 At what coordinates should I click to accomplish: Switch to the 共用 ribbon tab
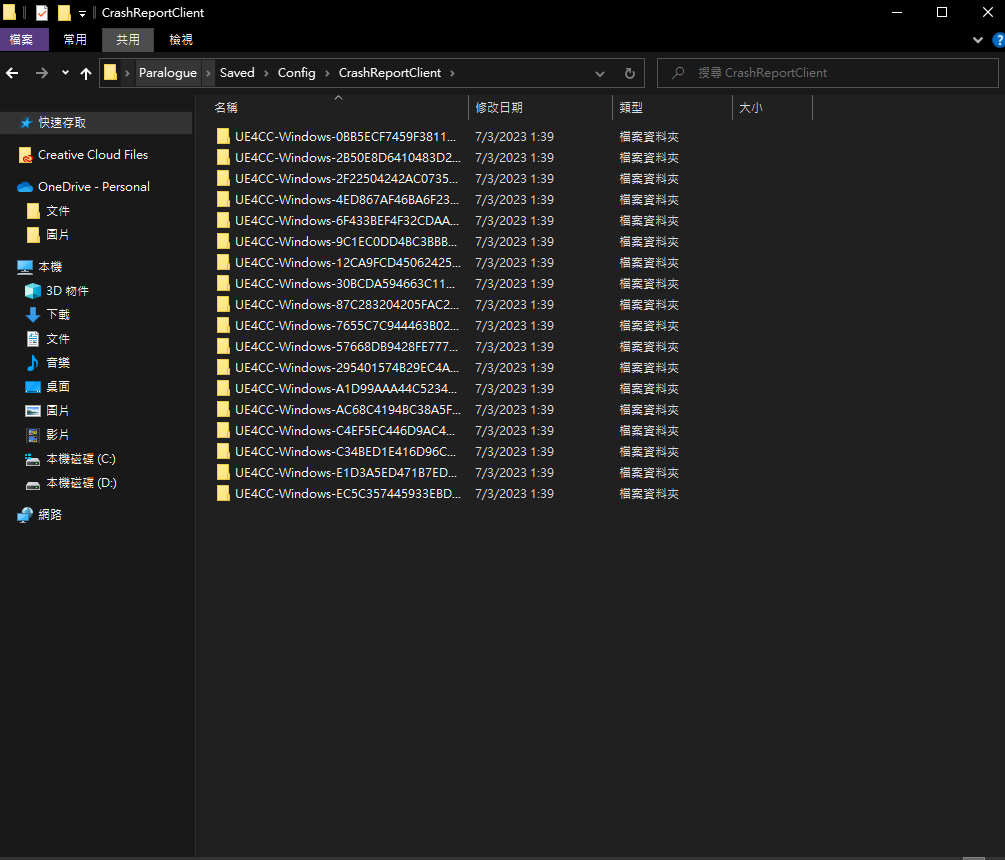coord(128,40)
